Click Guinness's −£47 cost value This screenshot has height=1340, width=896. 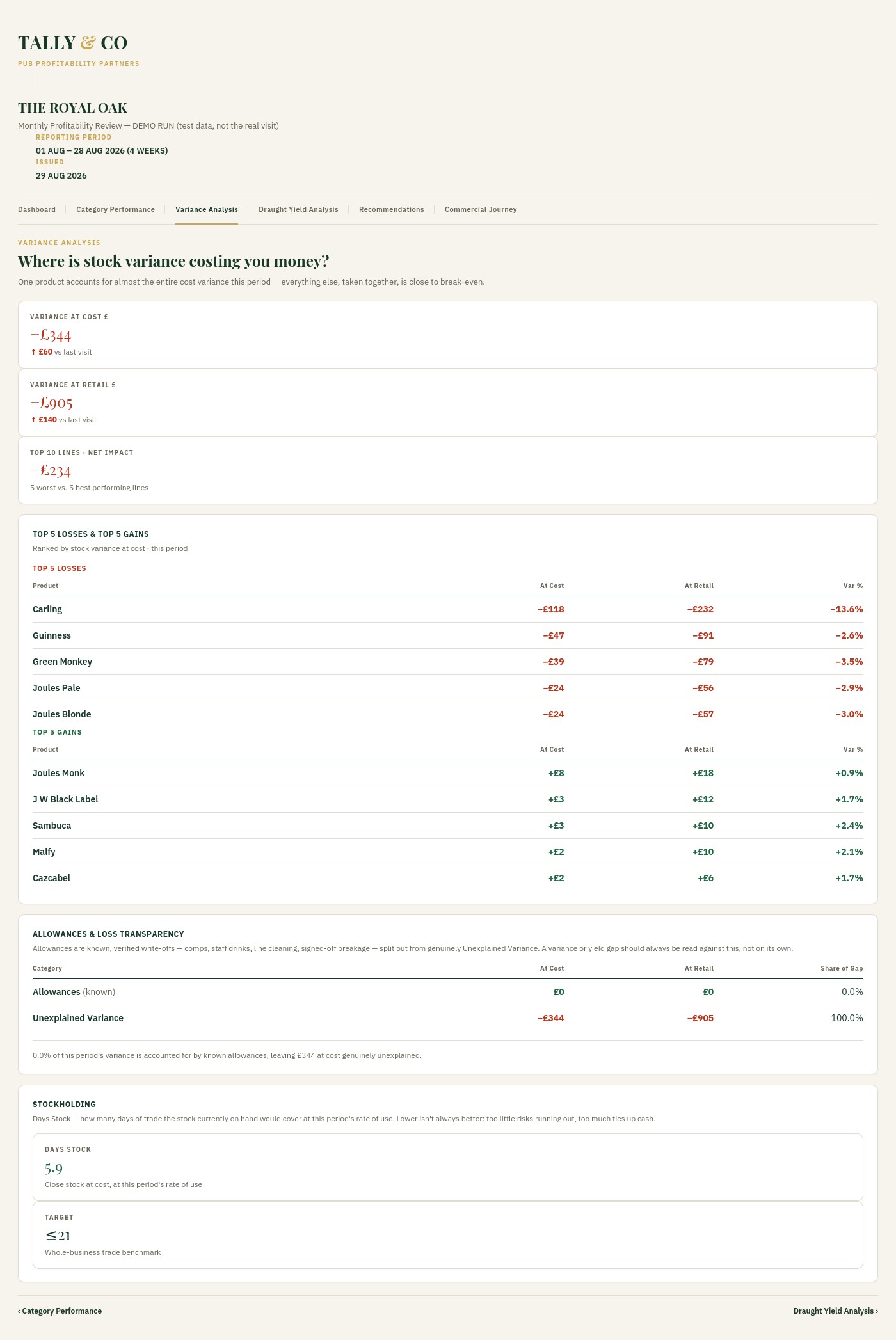coord(554,635)
